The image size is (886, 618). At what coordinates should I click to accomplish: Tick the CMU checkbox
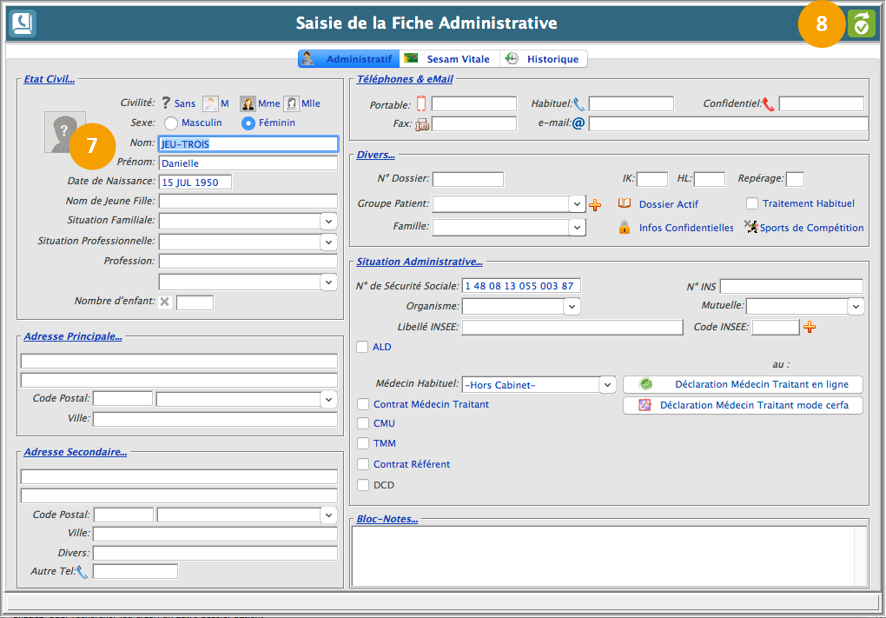(363, 423)
